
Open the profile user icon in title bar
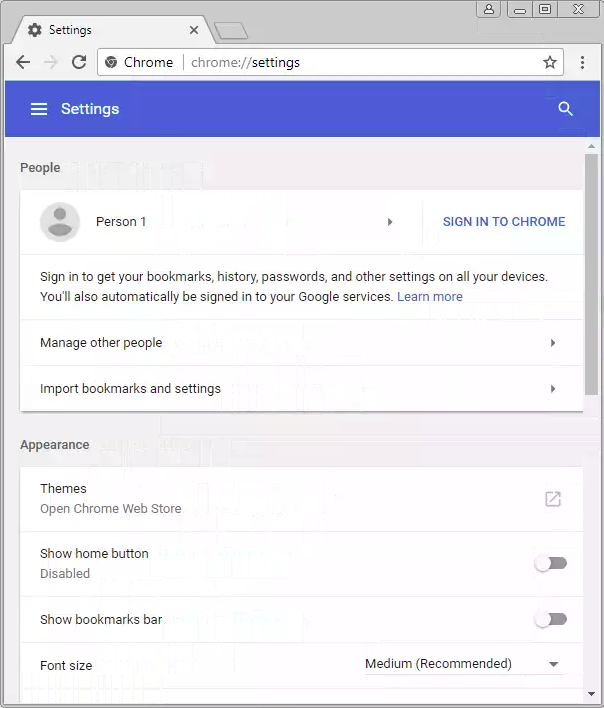tap(488, 9)
